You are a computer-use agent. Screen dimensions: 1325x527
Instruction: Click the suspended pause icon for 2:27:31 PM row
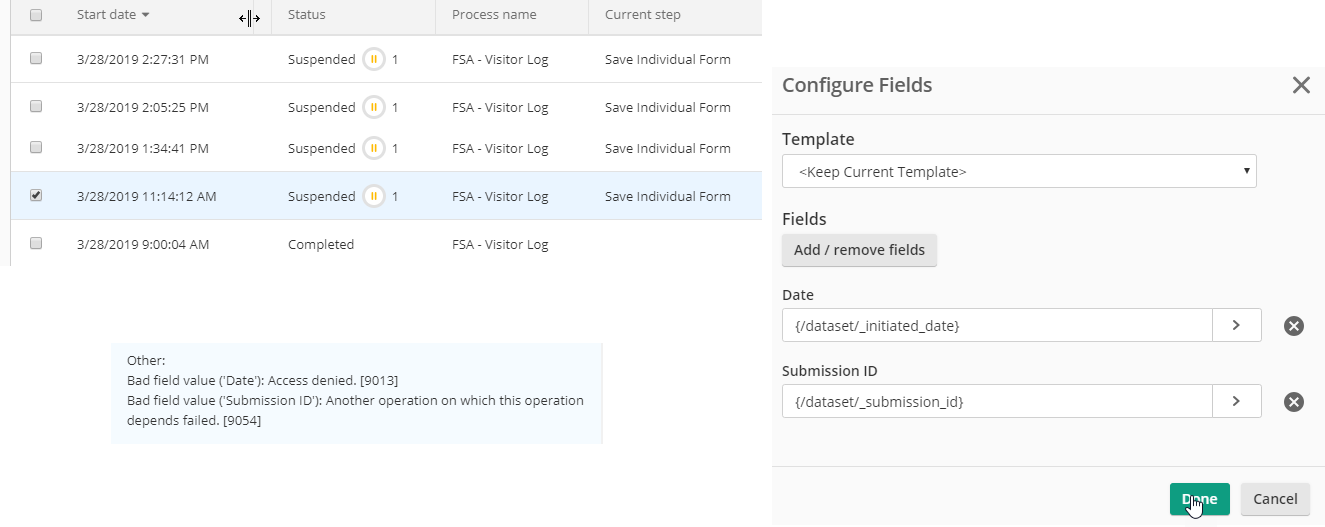pyautogui.click(x=373, y=59)
